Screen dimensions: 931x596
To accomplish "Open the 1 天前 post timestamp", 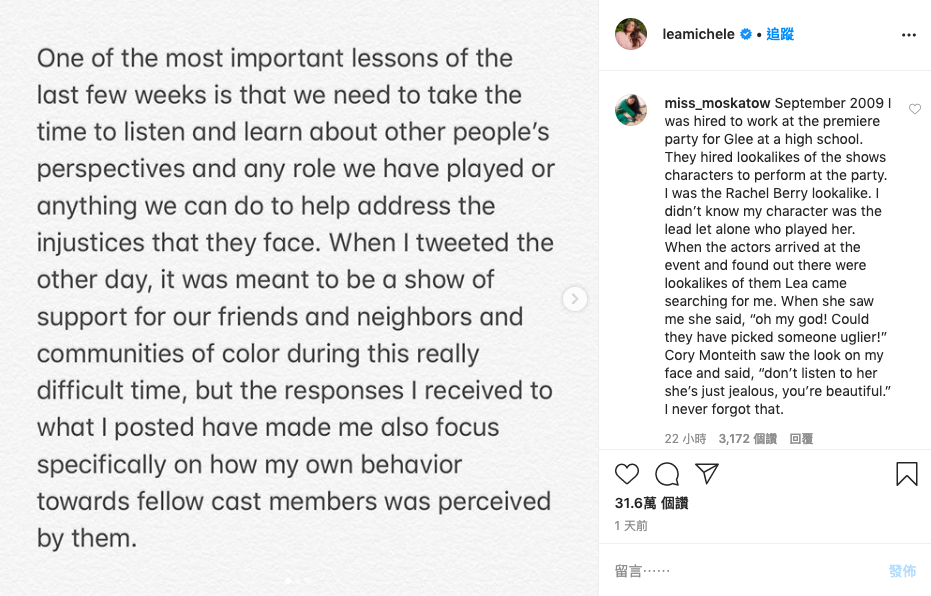I will click(631, 525).
